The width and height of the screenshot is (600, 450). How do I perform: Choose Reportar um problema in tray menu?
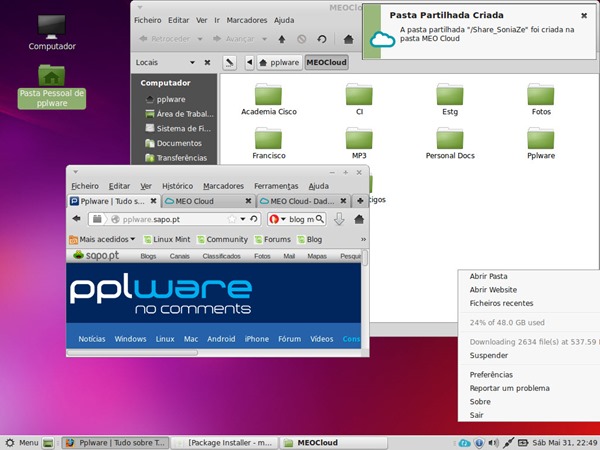click(509, 388)
